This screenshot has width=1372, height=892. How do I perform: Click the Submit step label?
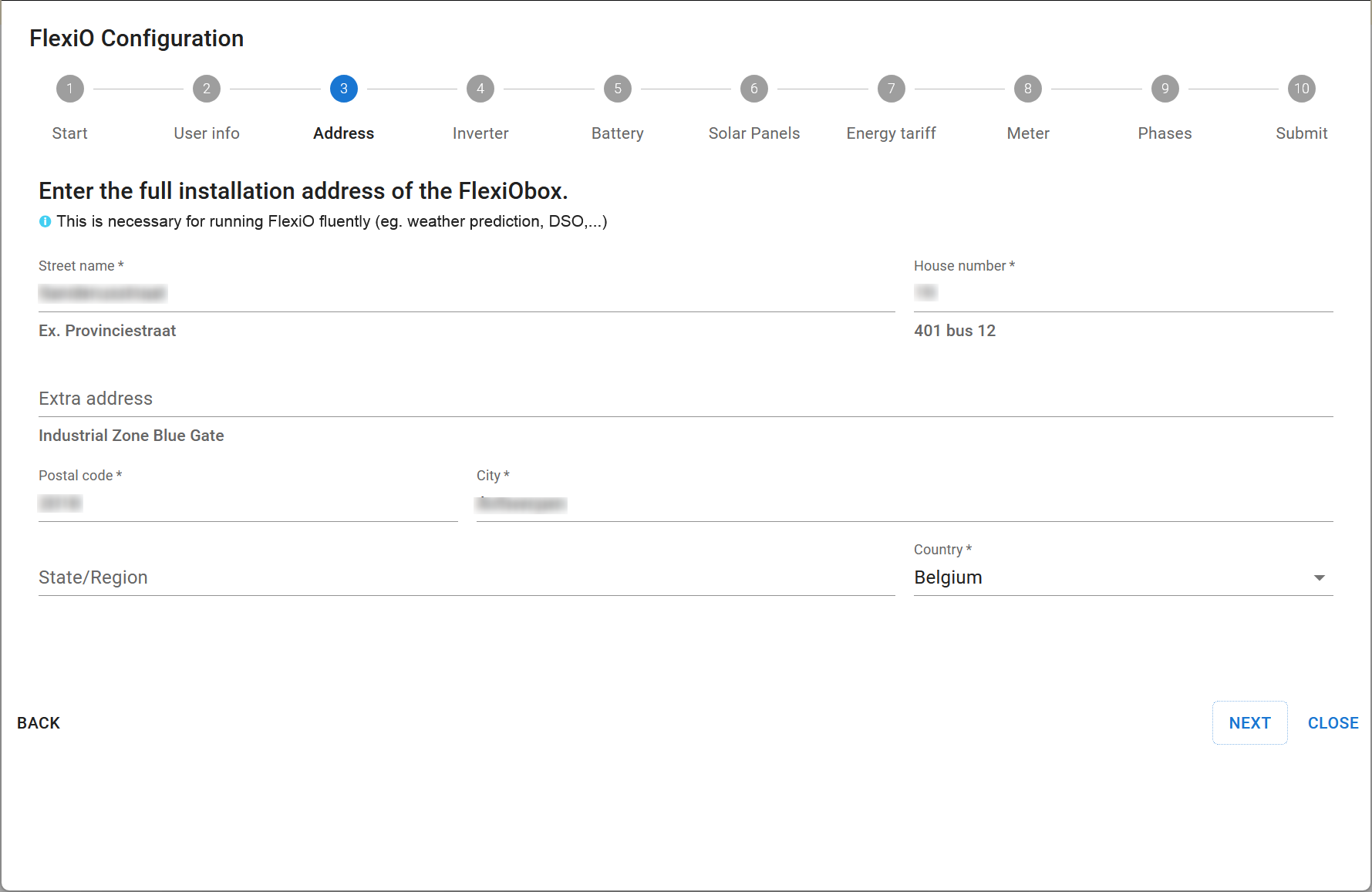pos(1301,133)
